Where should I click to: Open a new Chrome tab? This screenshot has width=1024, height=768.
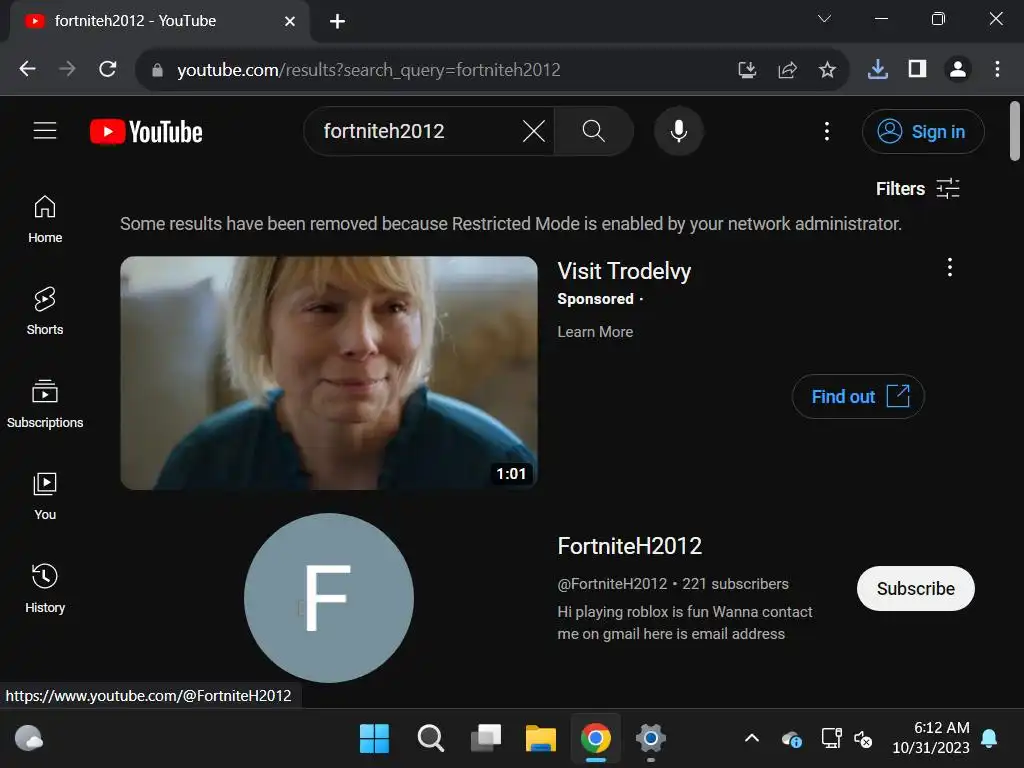click(x=337, y=22)
